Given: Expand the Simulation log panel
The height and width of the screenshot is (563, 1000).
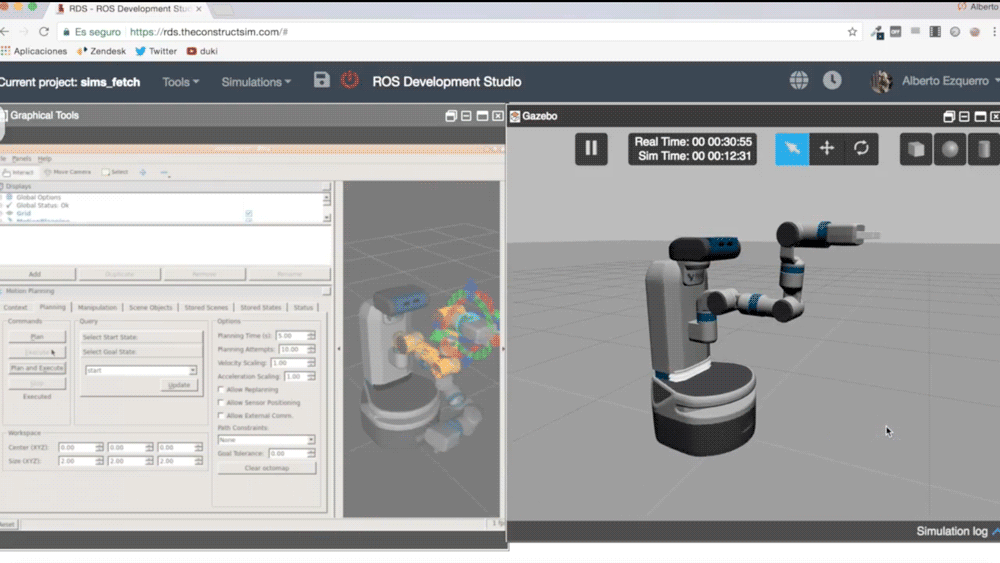Looking at the screenshot, I should point(957,531).
